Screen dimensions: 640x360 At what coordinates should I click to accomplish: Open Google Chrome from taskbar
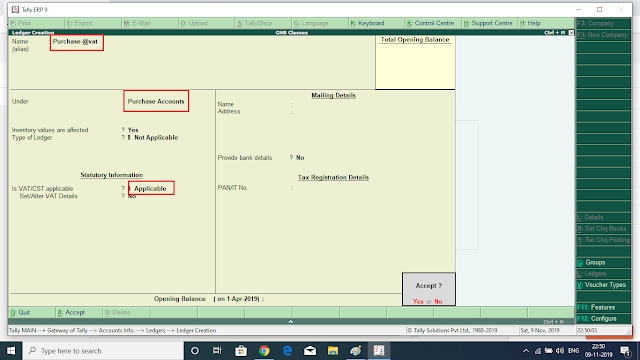264,351
